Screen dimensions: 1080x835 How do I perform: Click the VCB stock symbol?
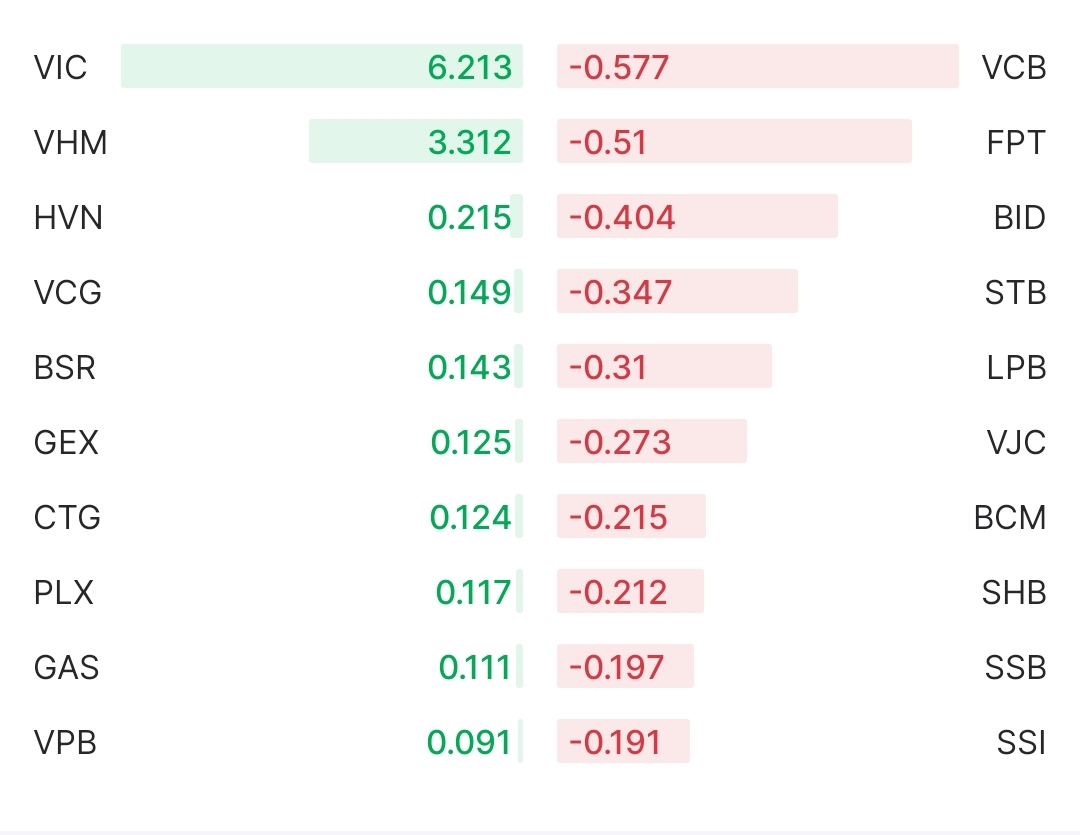click(x=1013, y=68)
